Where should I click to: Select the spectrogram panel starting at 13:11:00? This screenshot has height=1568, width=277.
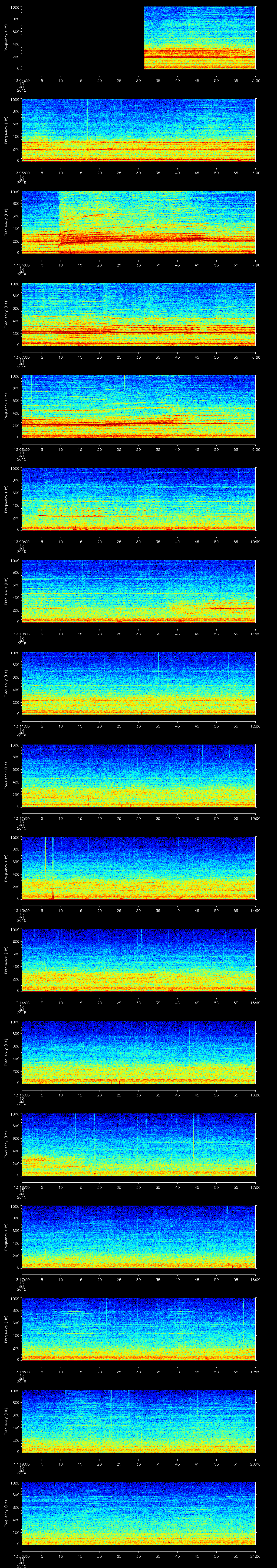point(139,683)
